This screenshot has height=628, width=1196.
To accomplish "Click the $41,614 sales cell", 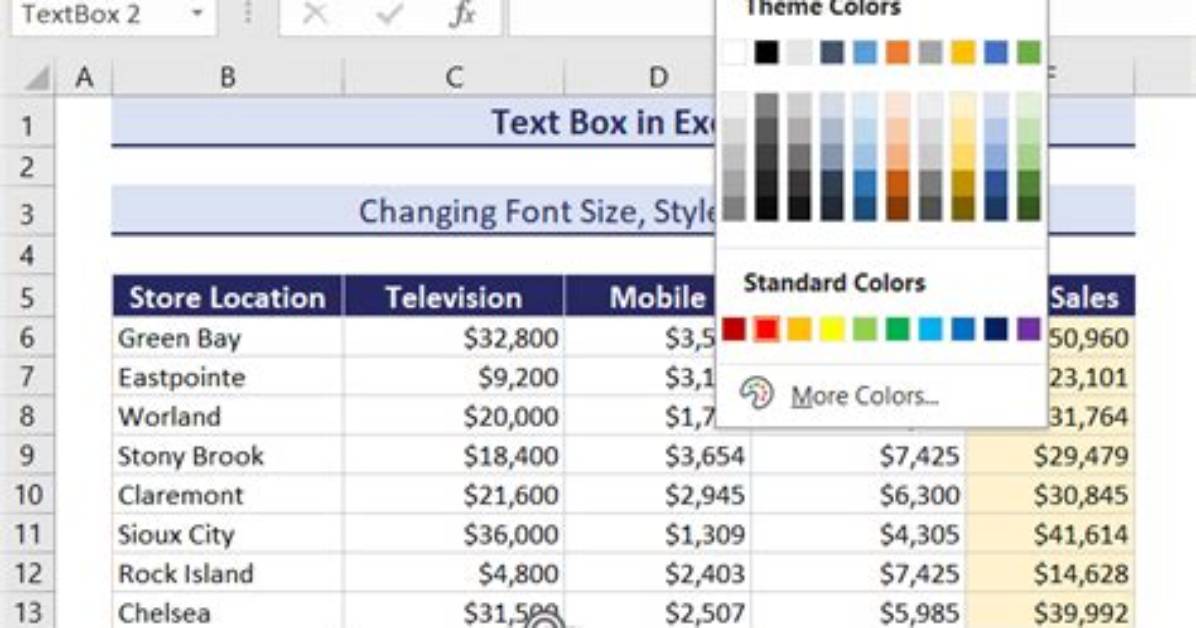I will (x=1050, y=534).
